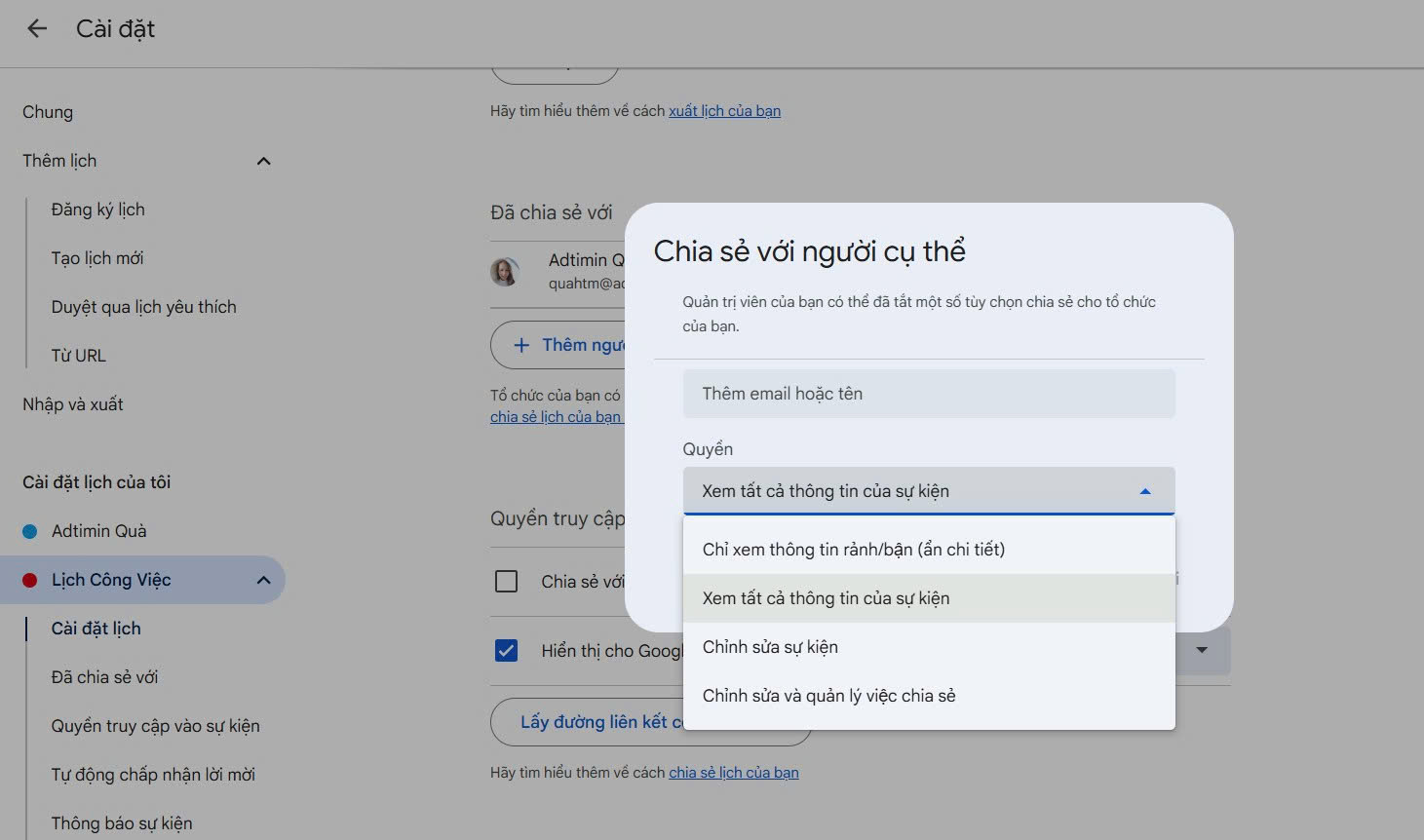Collapse the Lịch Công Việc chevron
Screen dimensions: 1424x840
pyautogui.click(x=263, y=580)
